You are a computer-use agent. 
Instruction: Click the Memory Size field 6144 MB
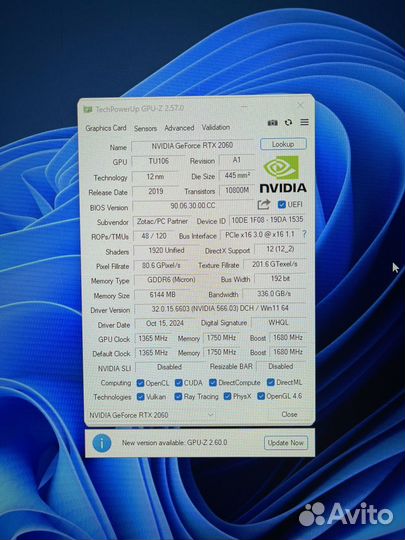(163, 295)
